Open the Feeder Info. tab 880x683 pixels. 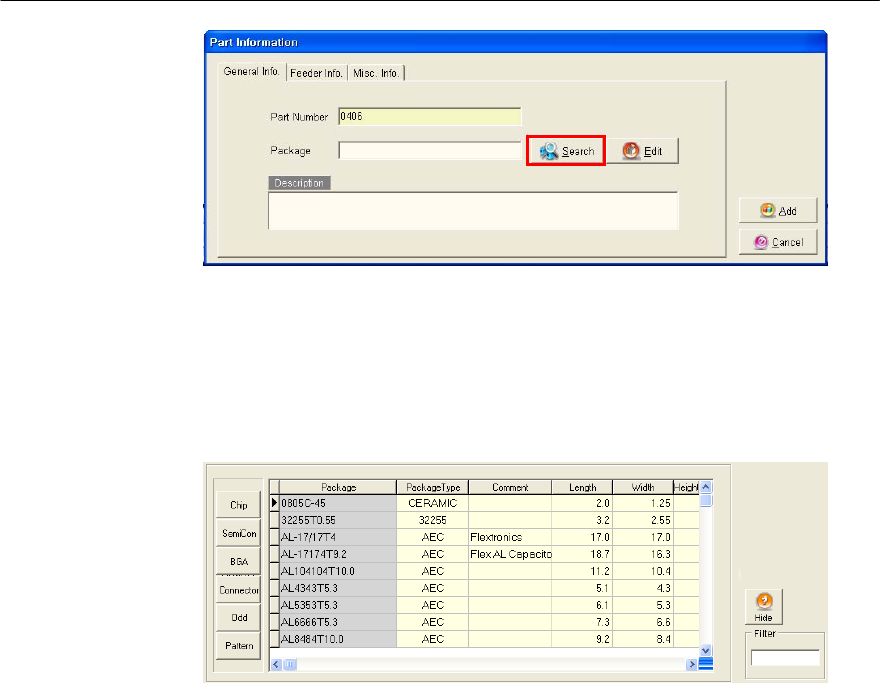(x=317, y=73)
